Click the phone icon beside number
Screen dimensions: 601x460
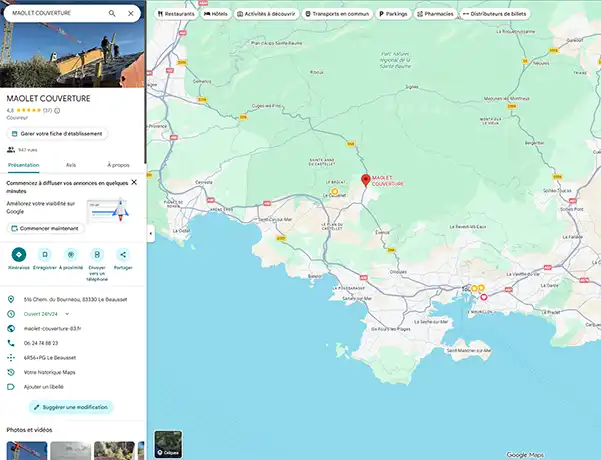click(11, 343)
